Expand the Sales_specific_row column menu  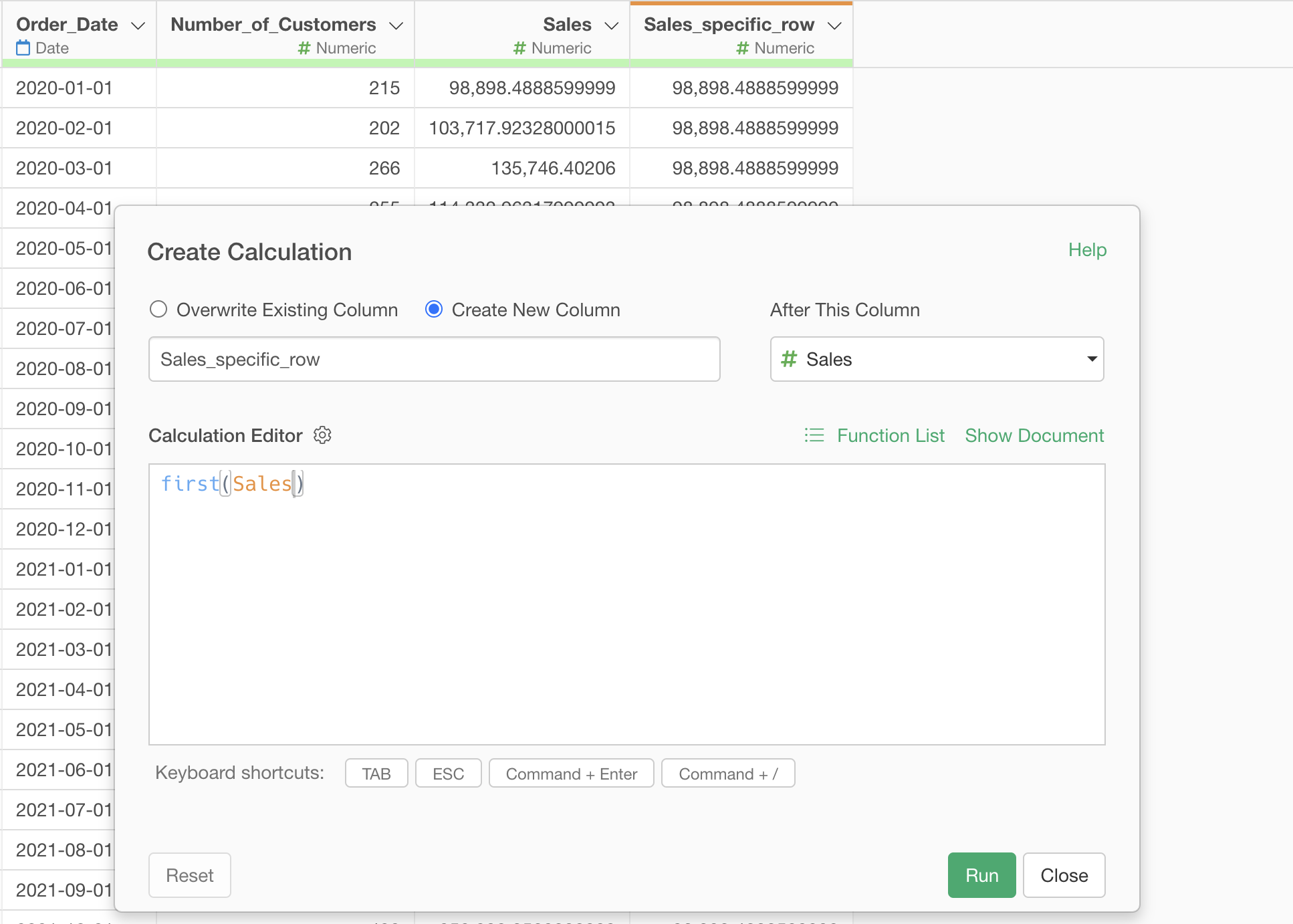click(834, 25)
